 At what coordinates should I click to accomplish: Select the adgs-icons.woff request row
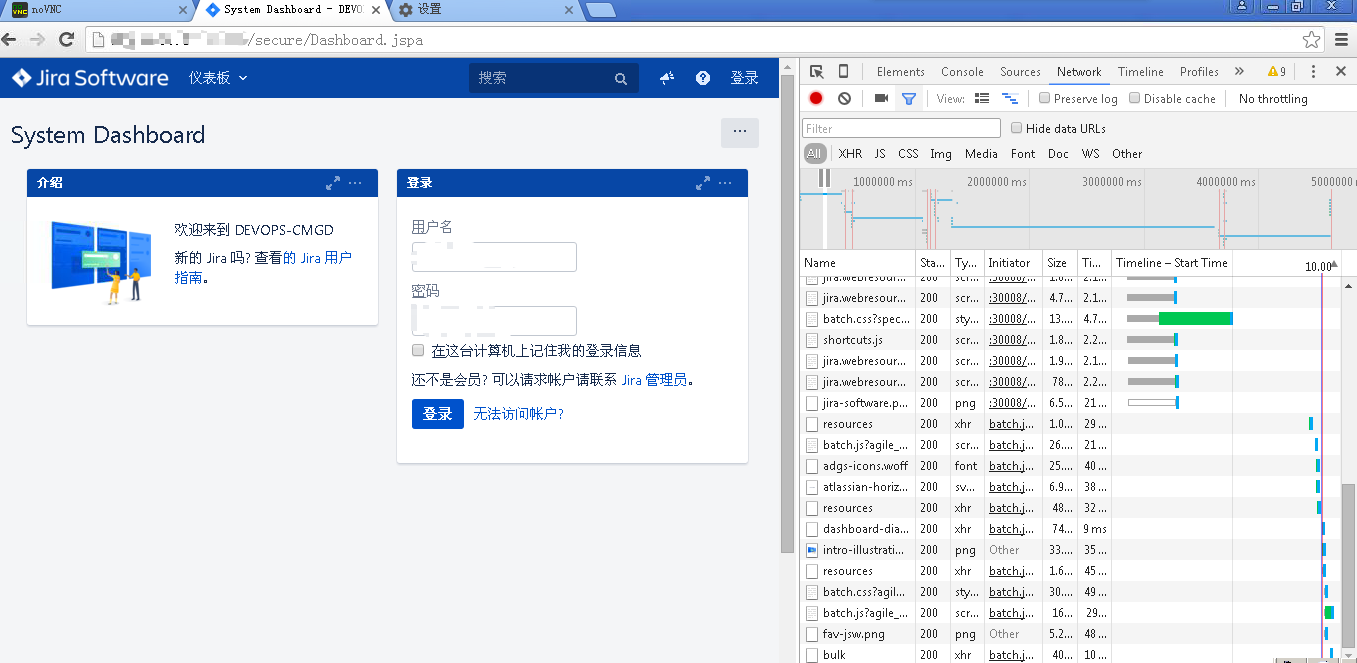point(1070,466)
